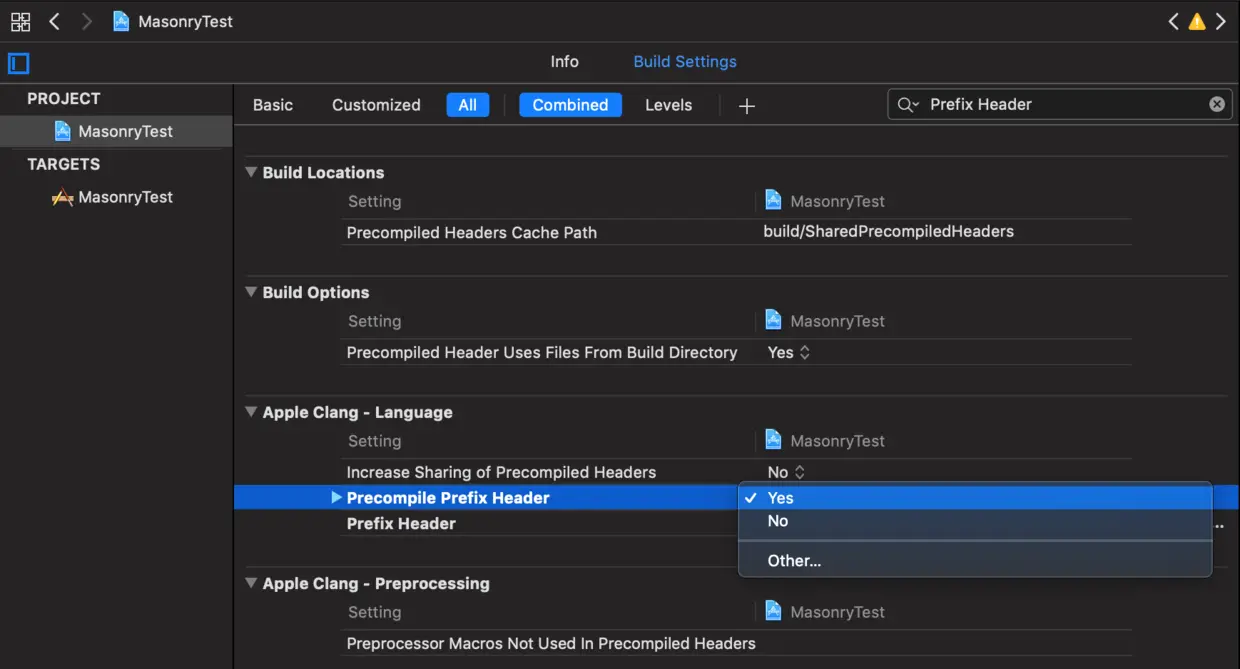Click the yellow warning triangle icon
This screenshot has height=669, width=1240.
tap(1196, 21)
